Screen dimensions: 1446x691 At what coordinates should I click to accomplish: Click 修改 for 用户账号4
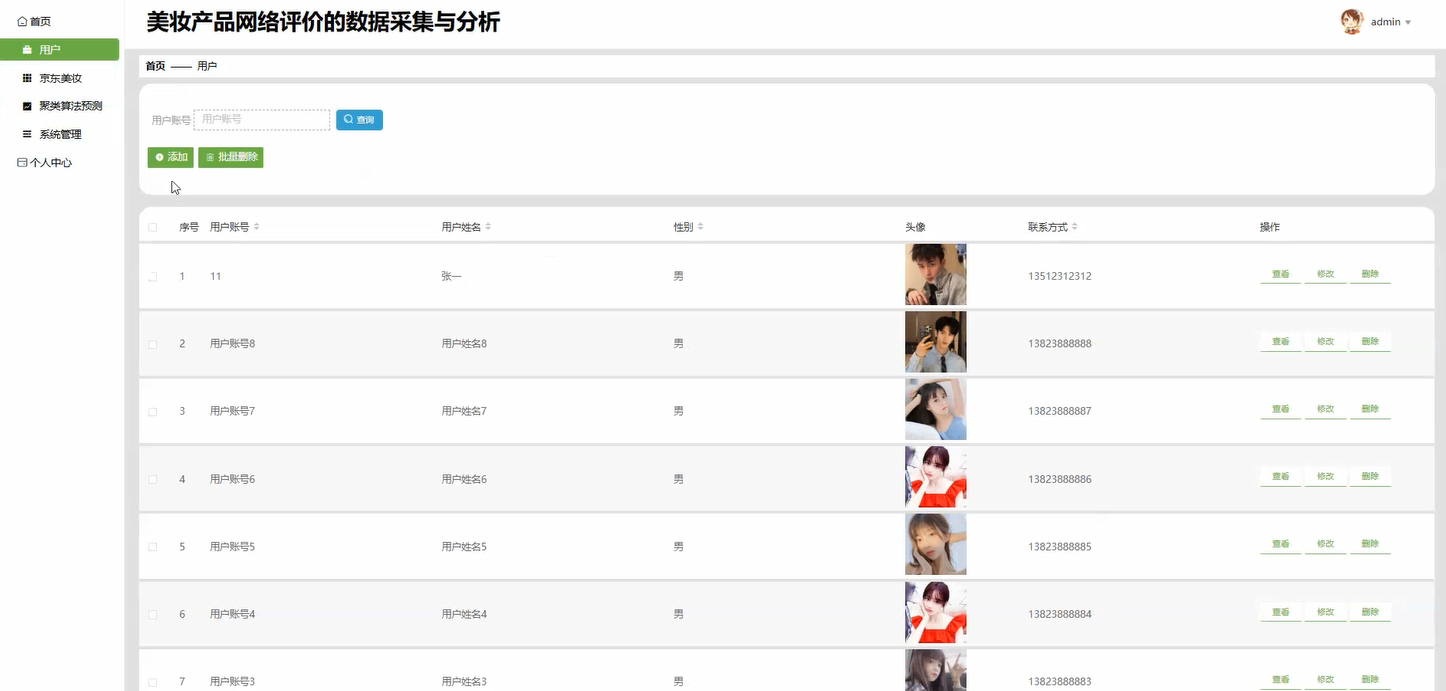(1325, 612)
